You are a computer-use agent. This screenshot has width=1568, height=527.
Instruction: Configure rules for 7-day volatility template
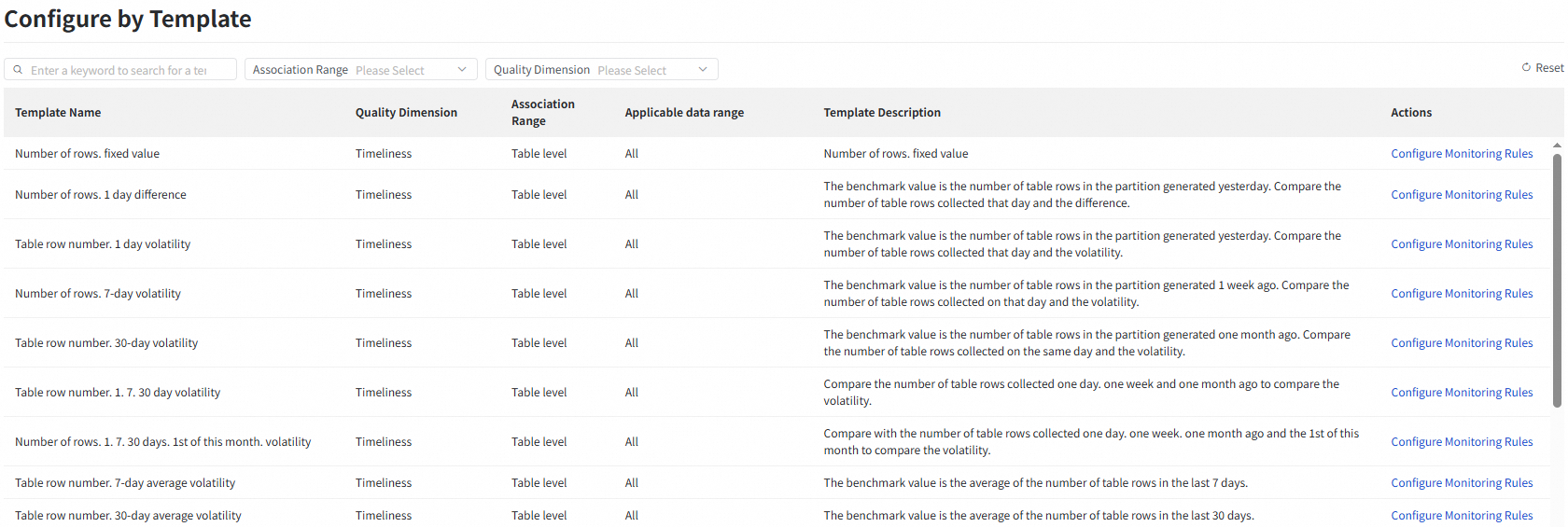(1461, 294)
